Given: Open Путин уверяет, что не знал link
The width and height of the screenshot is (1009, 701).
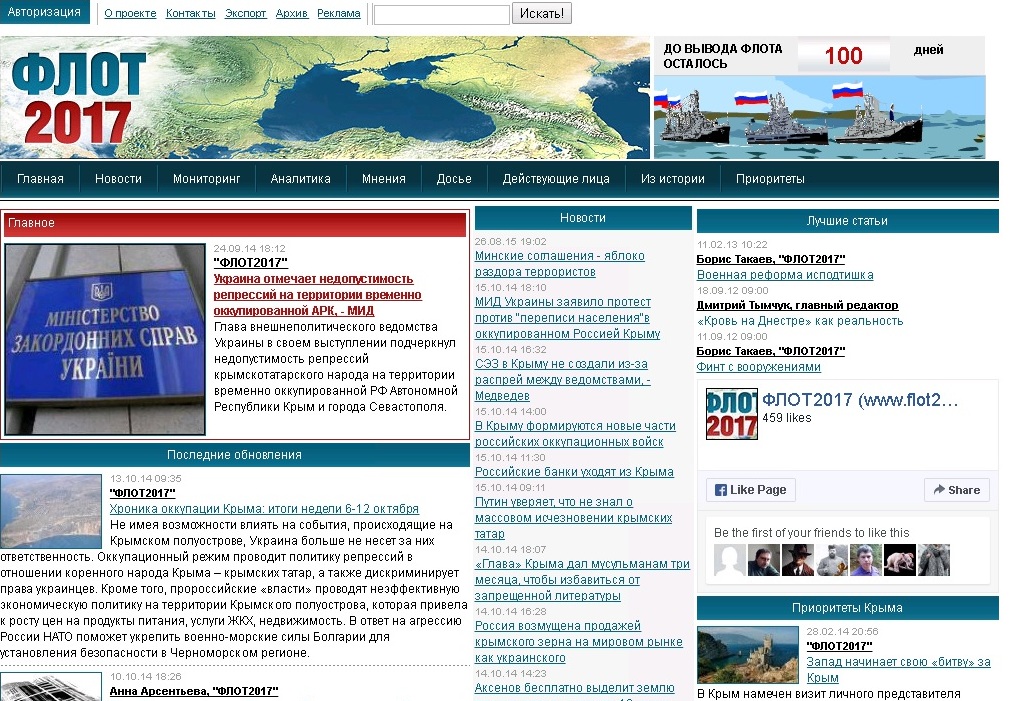Looking at the screenshot, I should coord(573,518).
